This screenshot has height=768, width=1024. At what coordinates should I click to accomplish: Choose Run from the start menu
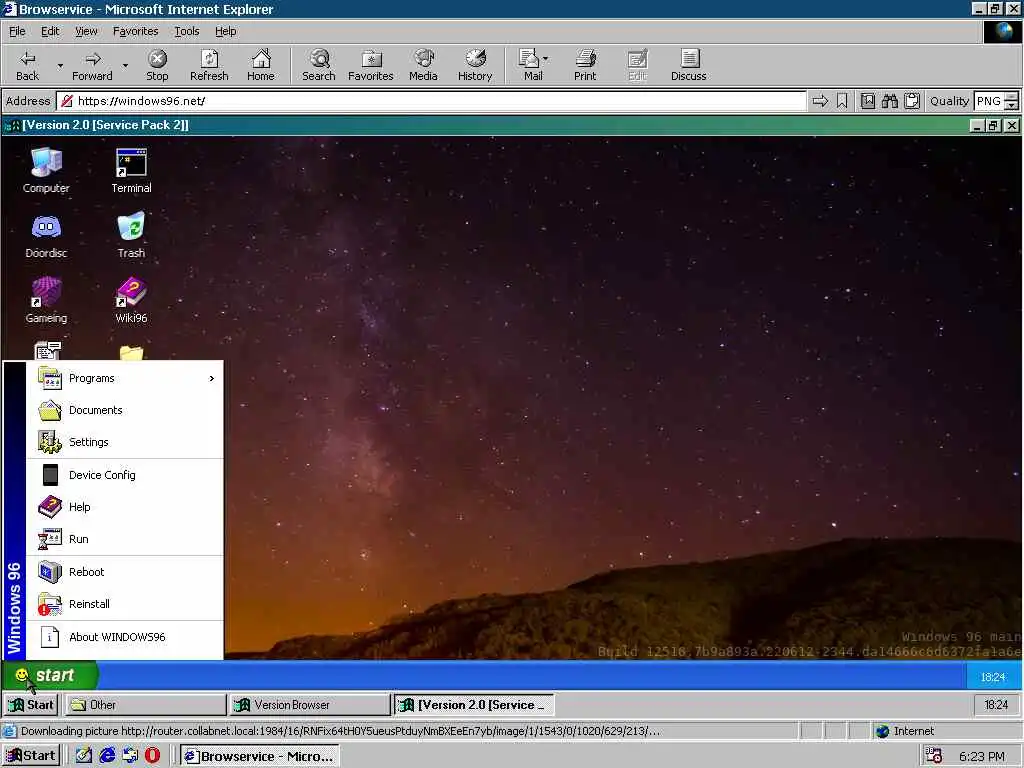click(125, 539)
